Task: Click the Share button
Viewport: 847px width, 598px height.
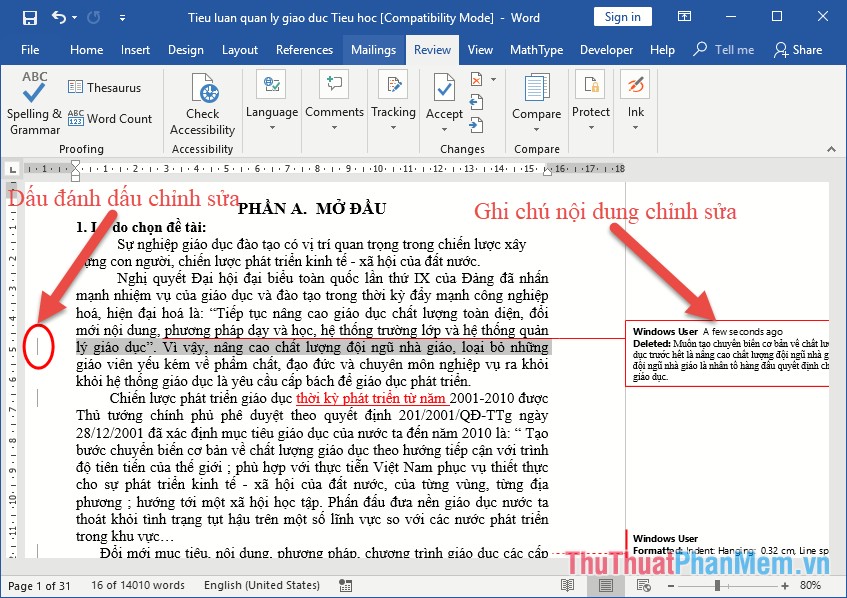Action: tap(798, 50)
